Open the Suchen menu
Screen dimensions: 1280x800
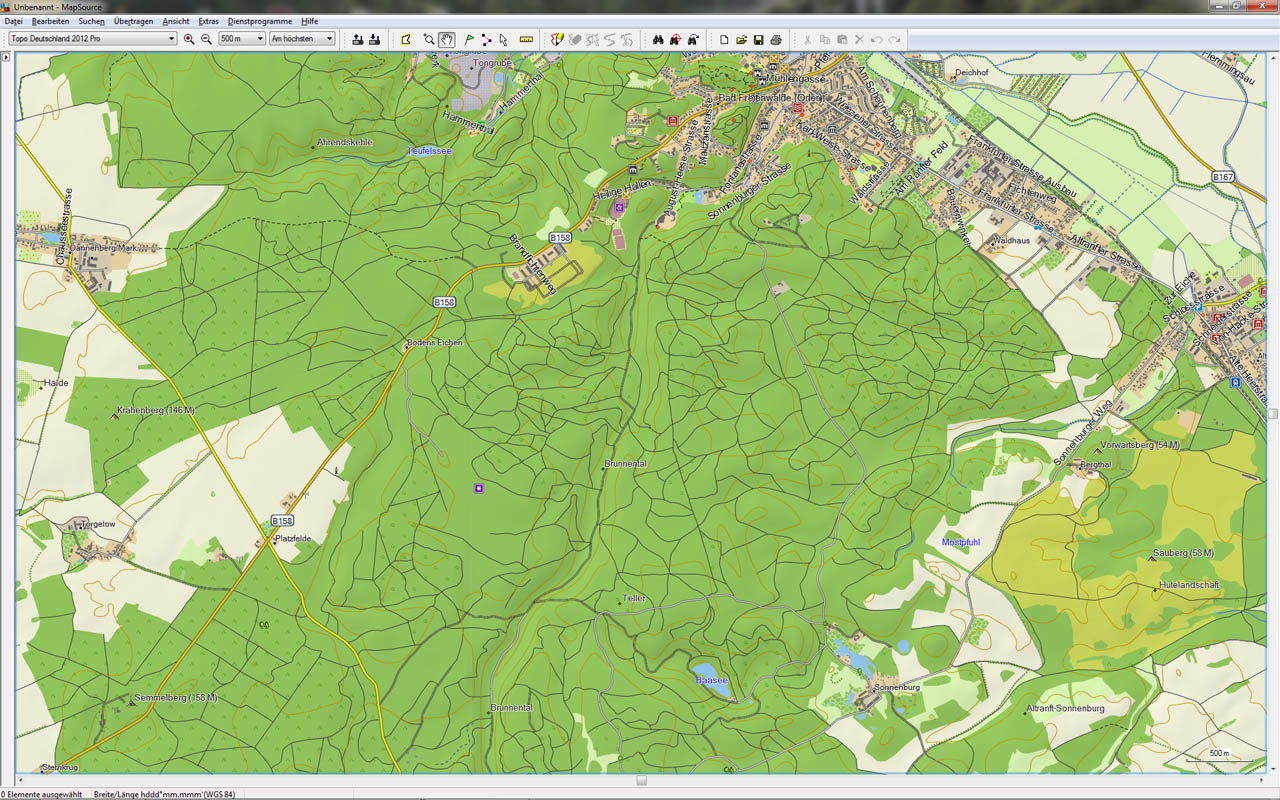tap(91, 21)
